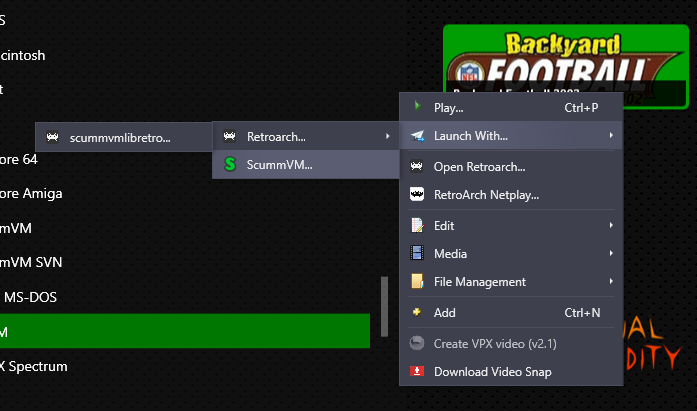Image resolution: width=697 pixels, height=411 pixels.
Task: Click the Launch With paper plane icon
Action: point(417,136)
